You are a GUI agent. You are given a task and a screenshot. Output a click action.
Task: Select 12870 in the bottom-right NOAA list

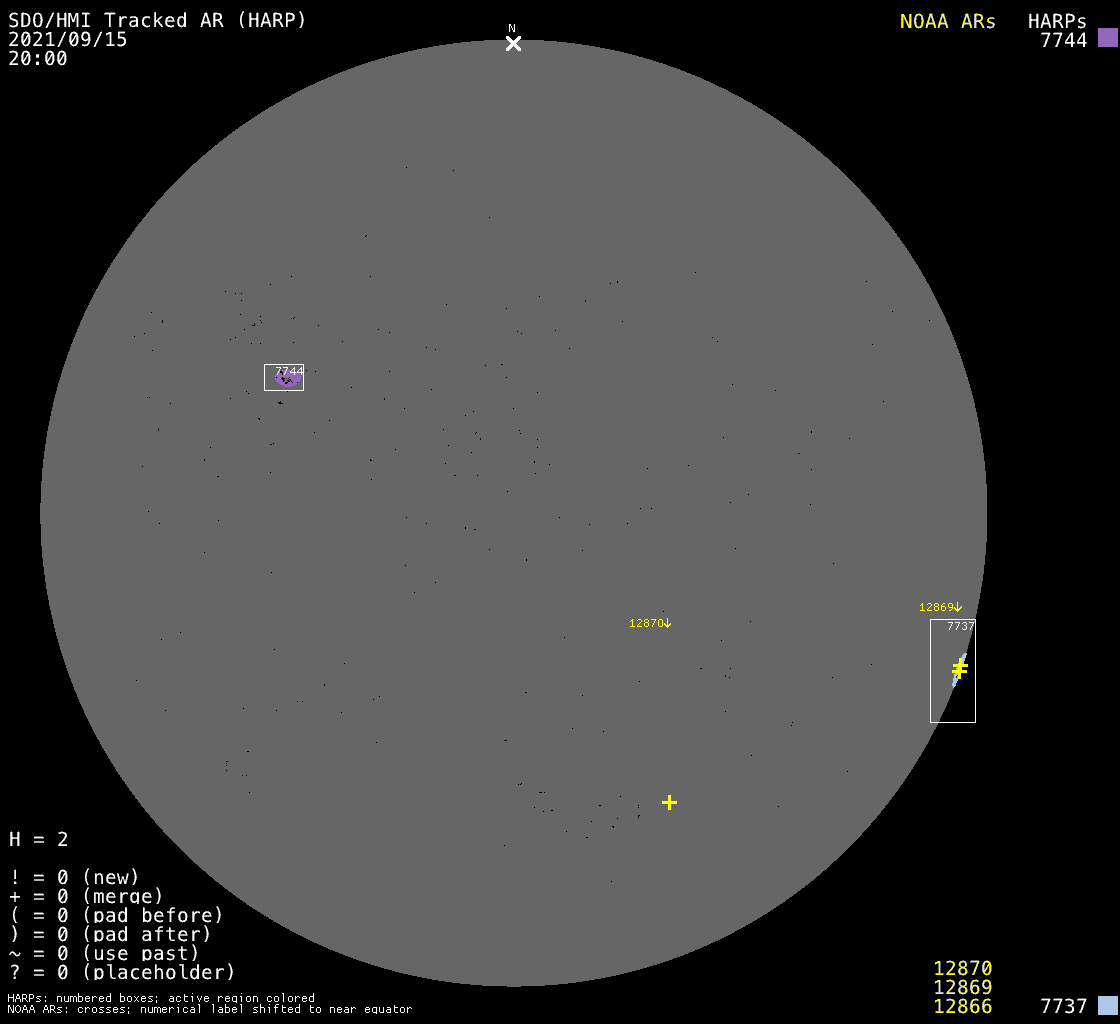coord(962,968)
